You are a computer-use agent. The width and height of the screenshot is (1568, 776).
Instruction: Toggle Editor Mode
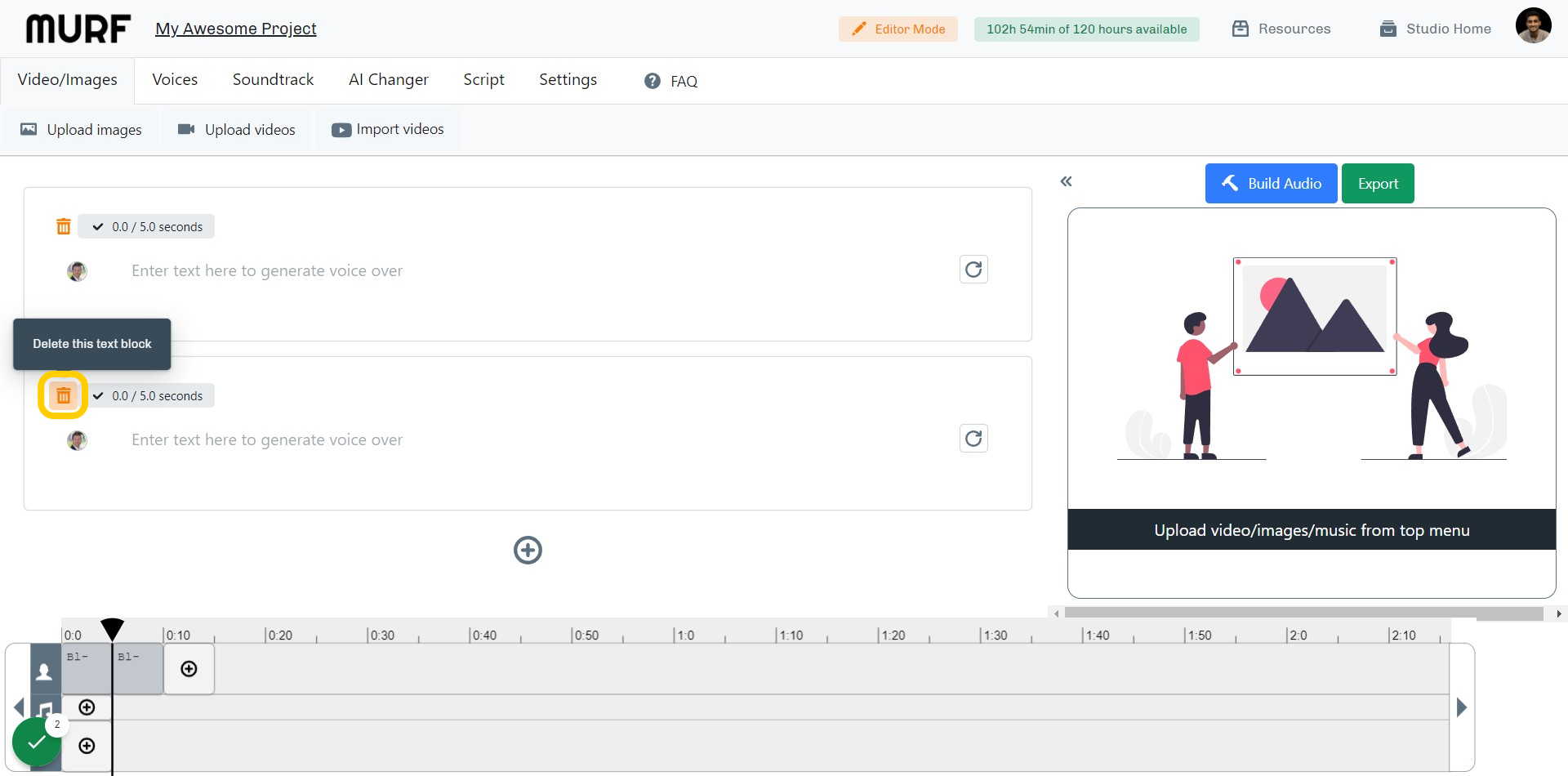pyautogui.click(x=898, y=29)
